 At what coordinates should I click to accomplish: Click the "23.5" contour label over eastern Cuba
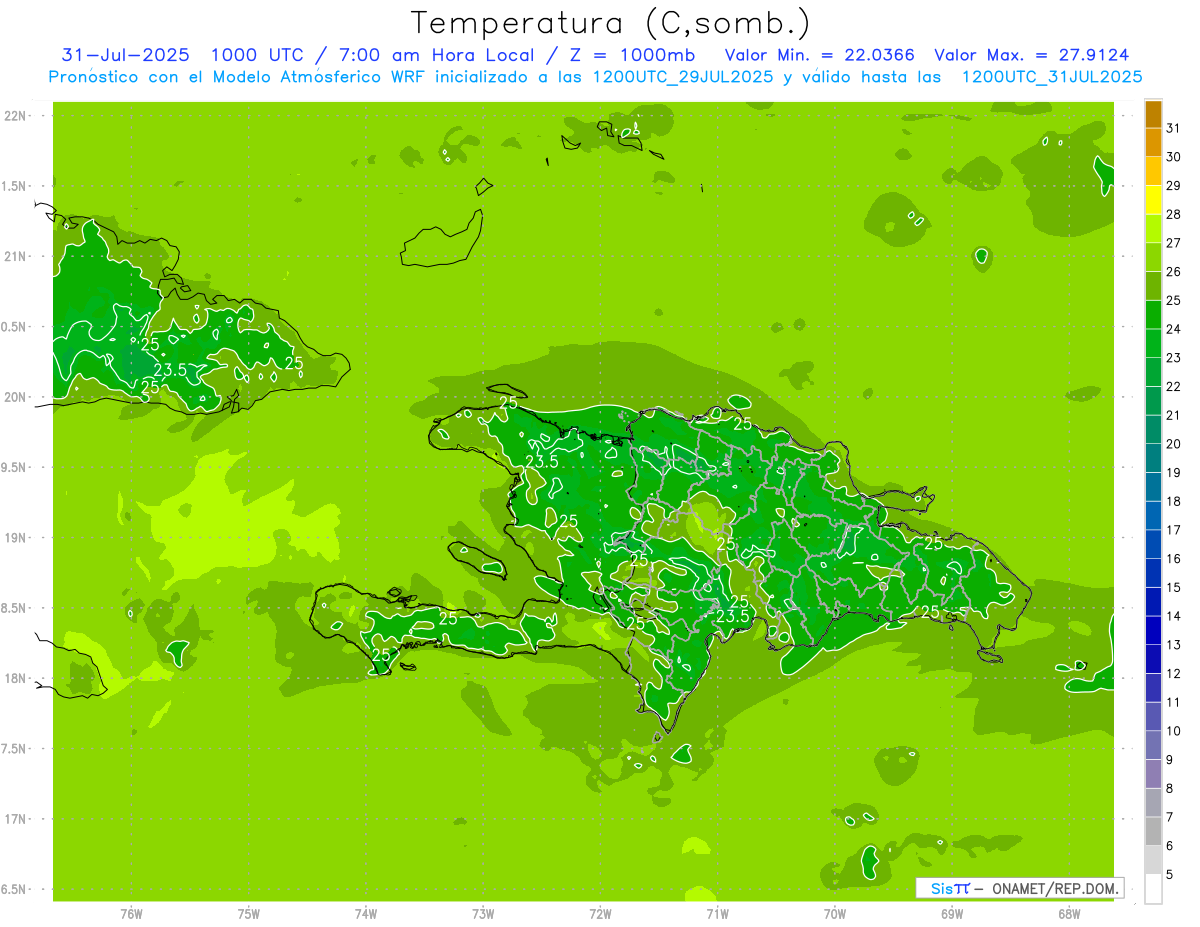[x=170, y=369]
